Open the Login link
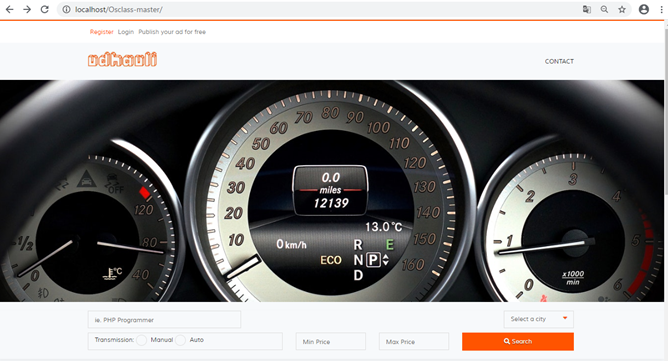The height and width of the screenshot is (361, 668). point(126,32)
